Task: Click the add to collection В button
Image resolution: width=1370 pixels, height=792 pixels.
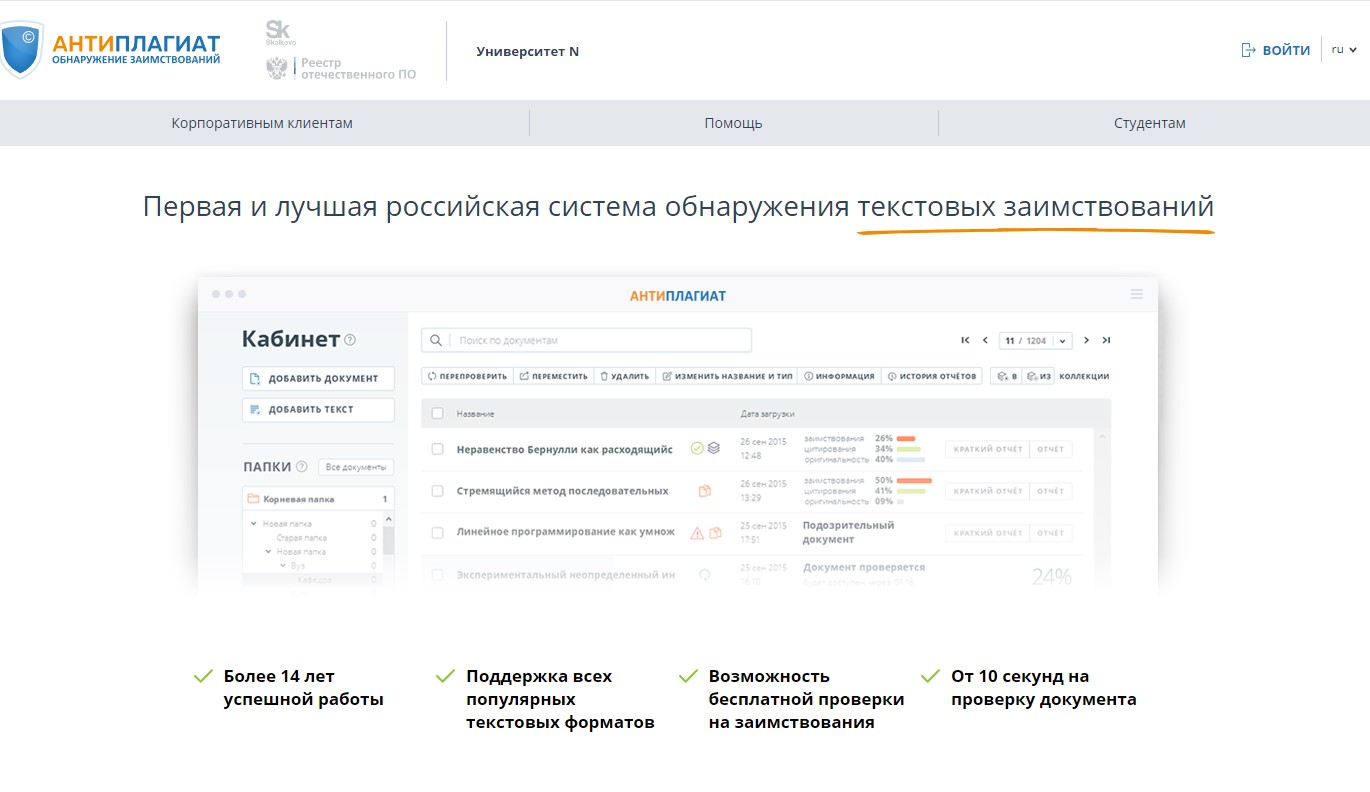Action: pyautogui.click(x=1006, y=376)
